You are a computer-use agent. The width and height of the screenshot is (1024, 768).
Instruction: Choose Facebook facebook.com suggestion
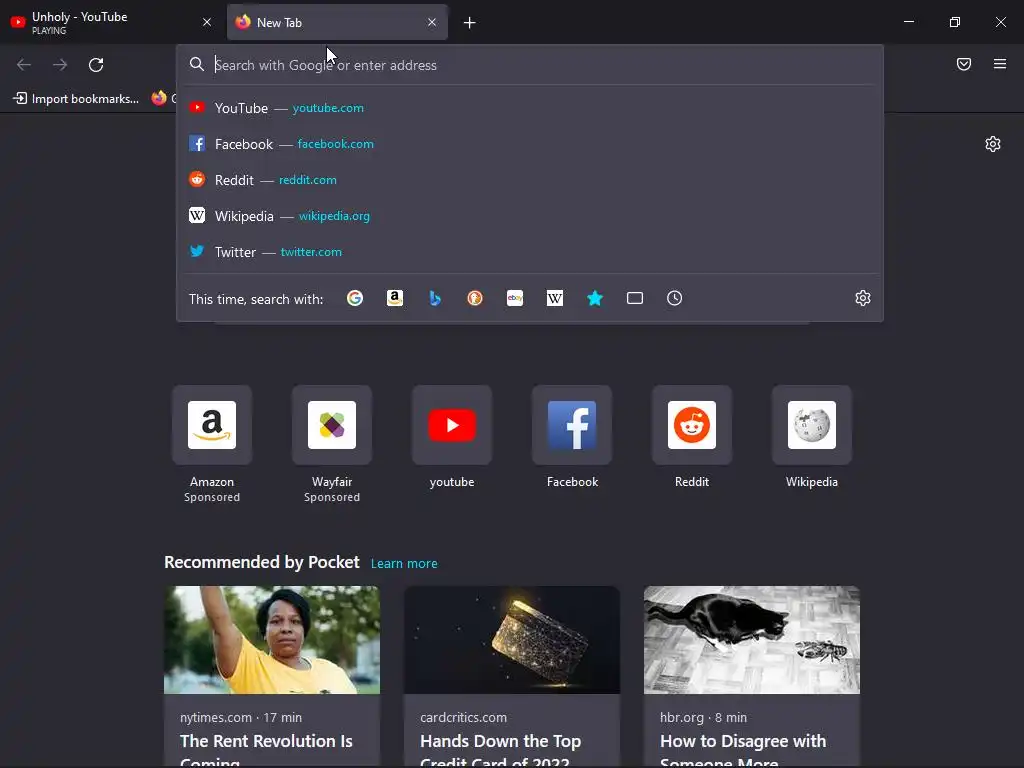tap(530, 144)
